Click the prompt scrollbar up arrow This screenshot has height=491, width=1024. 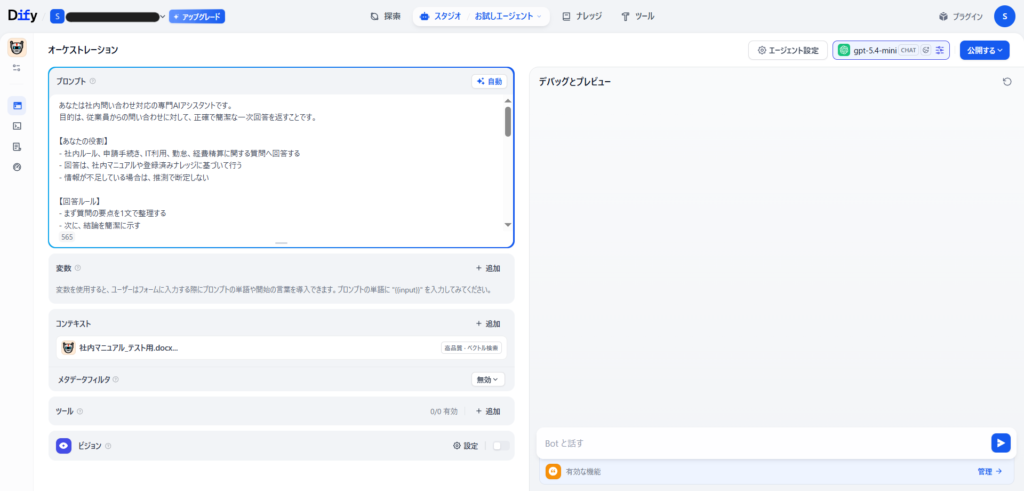(x=508, y=101)
